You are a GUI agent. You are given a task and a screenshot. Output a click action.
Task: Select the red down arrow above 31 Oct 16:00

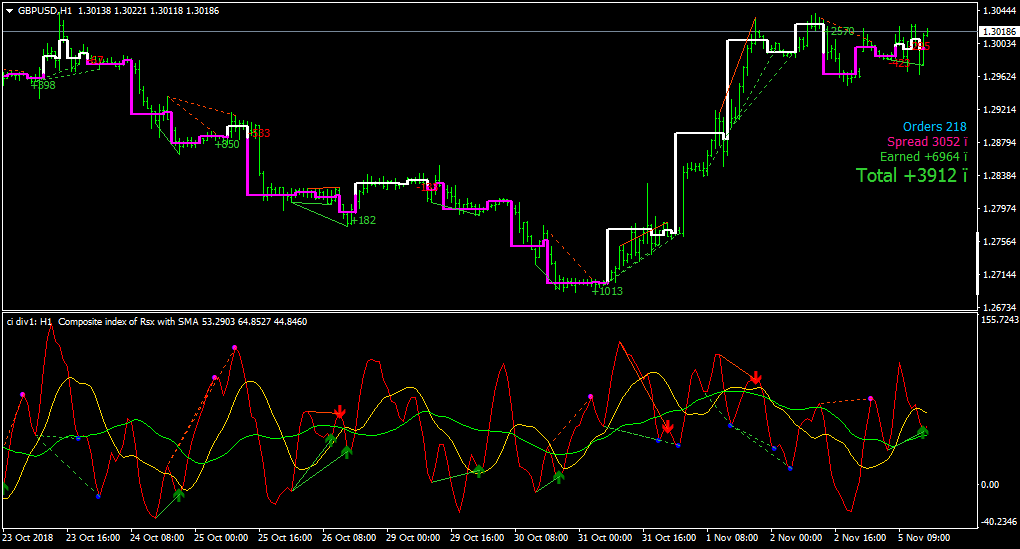668,427
